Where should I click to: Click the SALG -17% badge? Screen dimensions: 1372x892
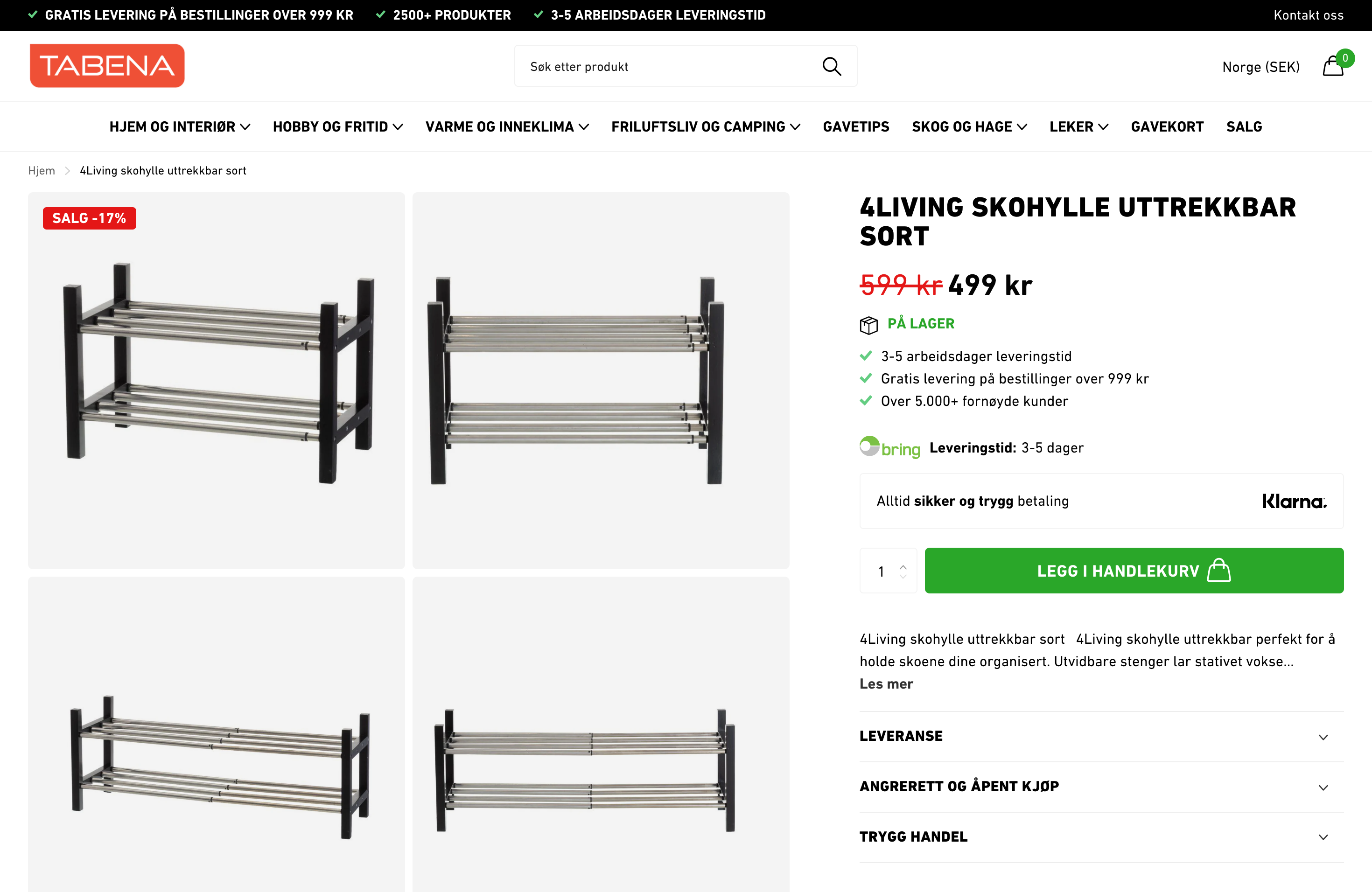[89, 218]
